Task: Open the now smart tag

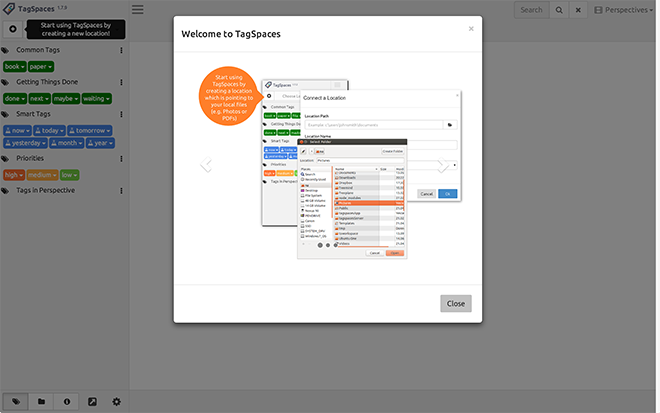Action: point(17,131)
